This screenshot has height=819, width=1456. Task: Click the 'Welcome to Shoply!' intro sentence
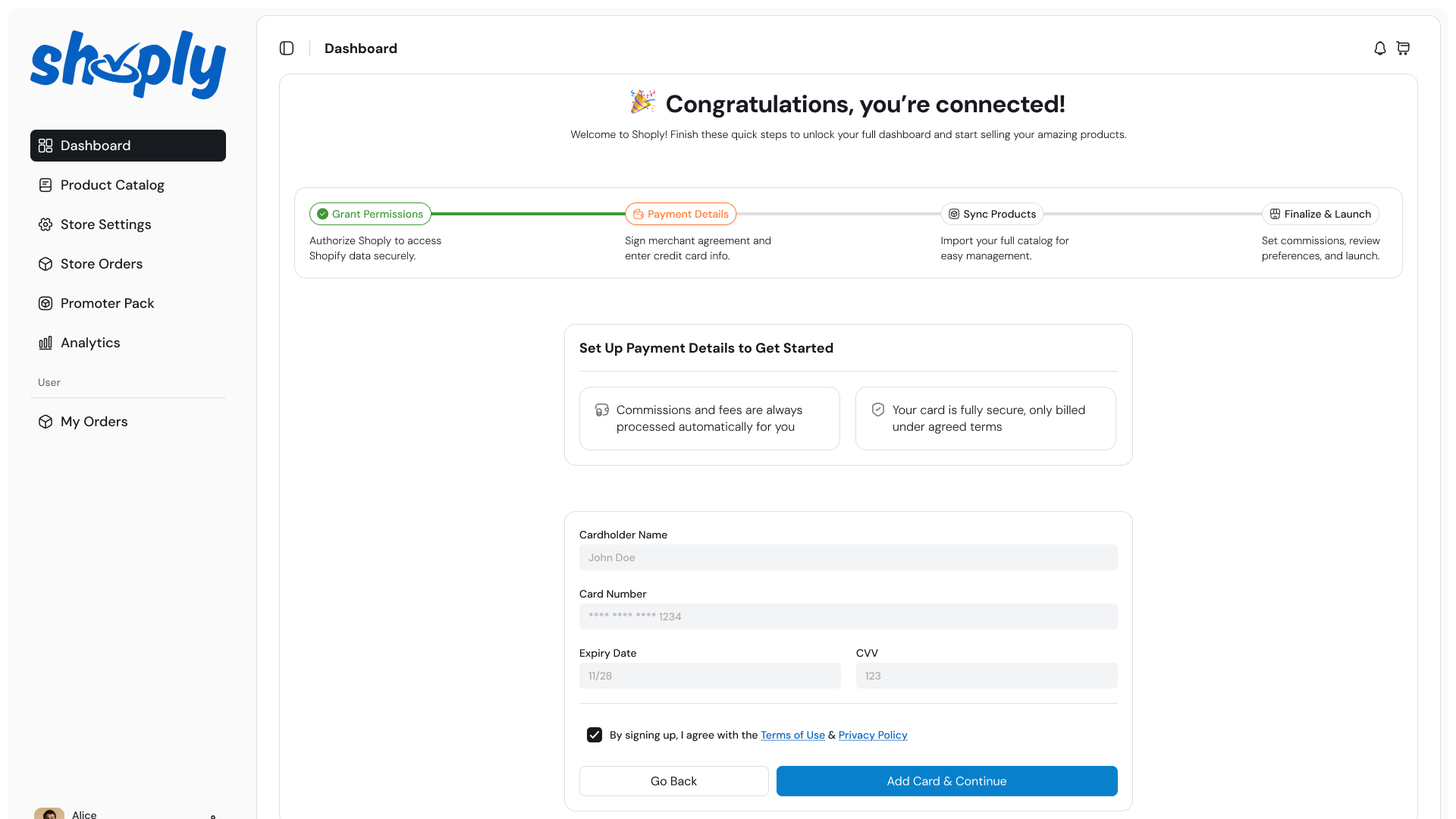849,134
